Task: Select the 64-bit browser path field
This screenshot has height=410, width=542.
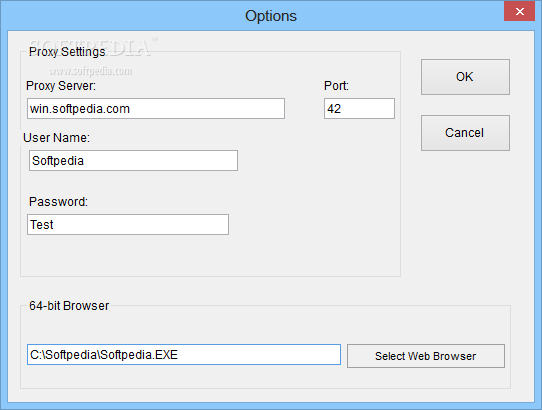Action: pyautogui.click(x=184, y=355)
